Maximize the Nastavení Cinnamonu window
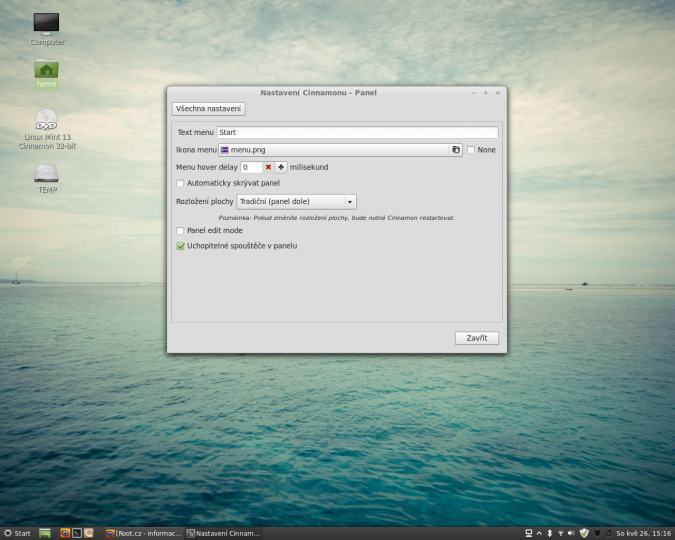Image resolution: width=675 pixels, height=540 pixels. click(x=486, y=93)
